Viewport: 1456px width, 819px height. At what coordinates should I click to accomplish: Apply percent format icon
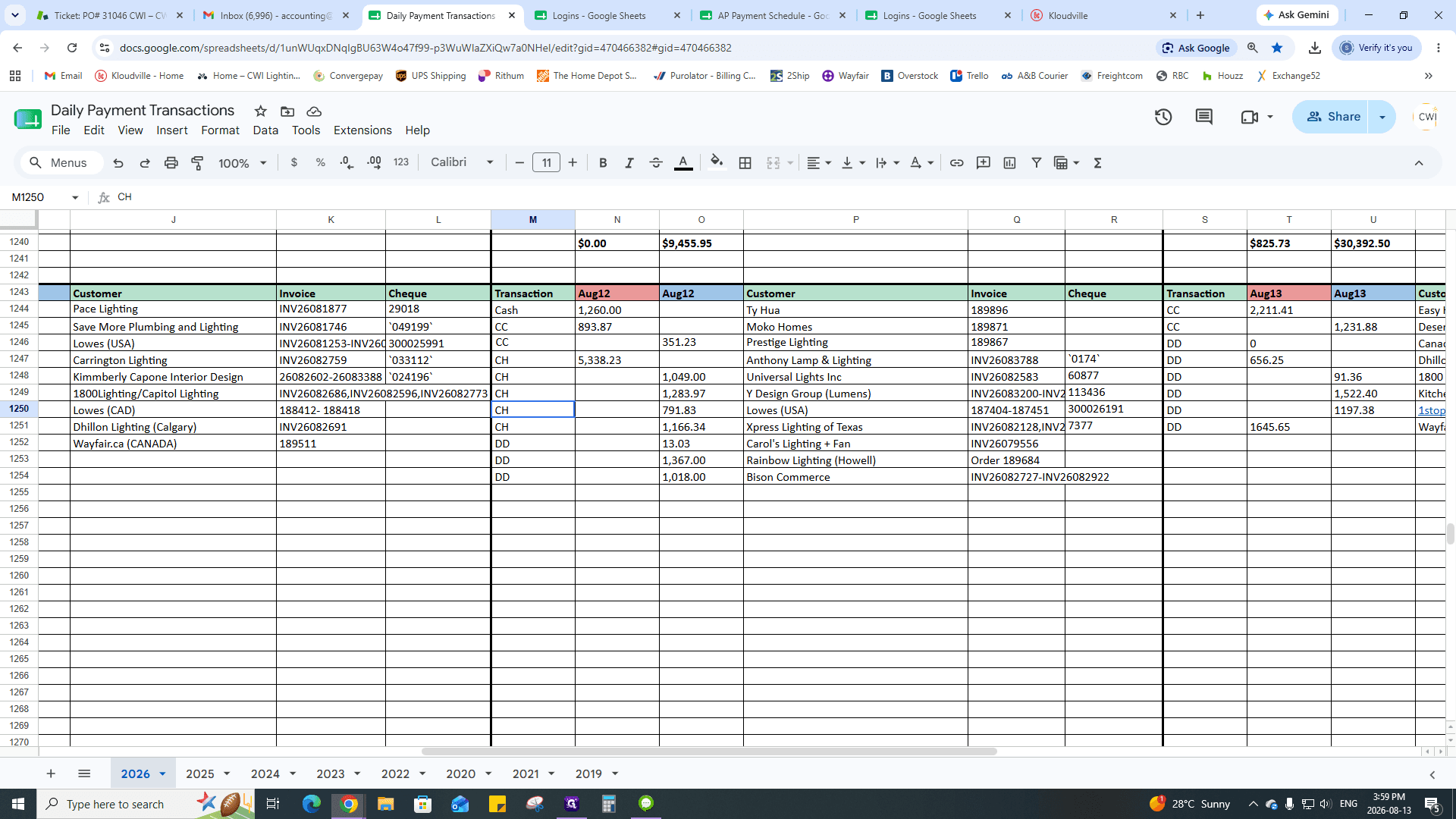[x=321, y=162]
